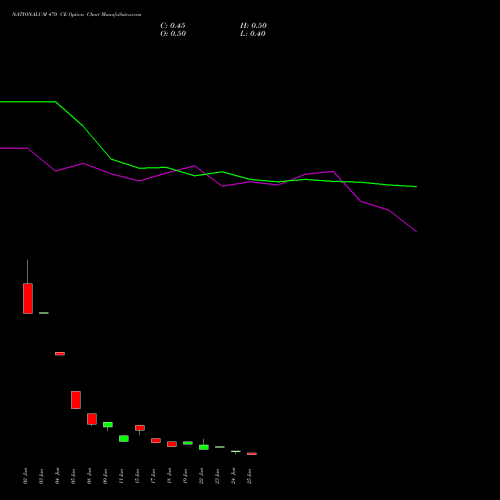Click the 08 date label on axis
This screenshot has width=500, height=500.
click(89, 476)
